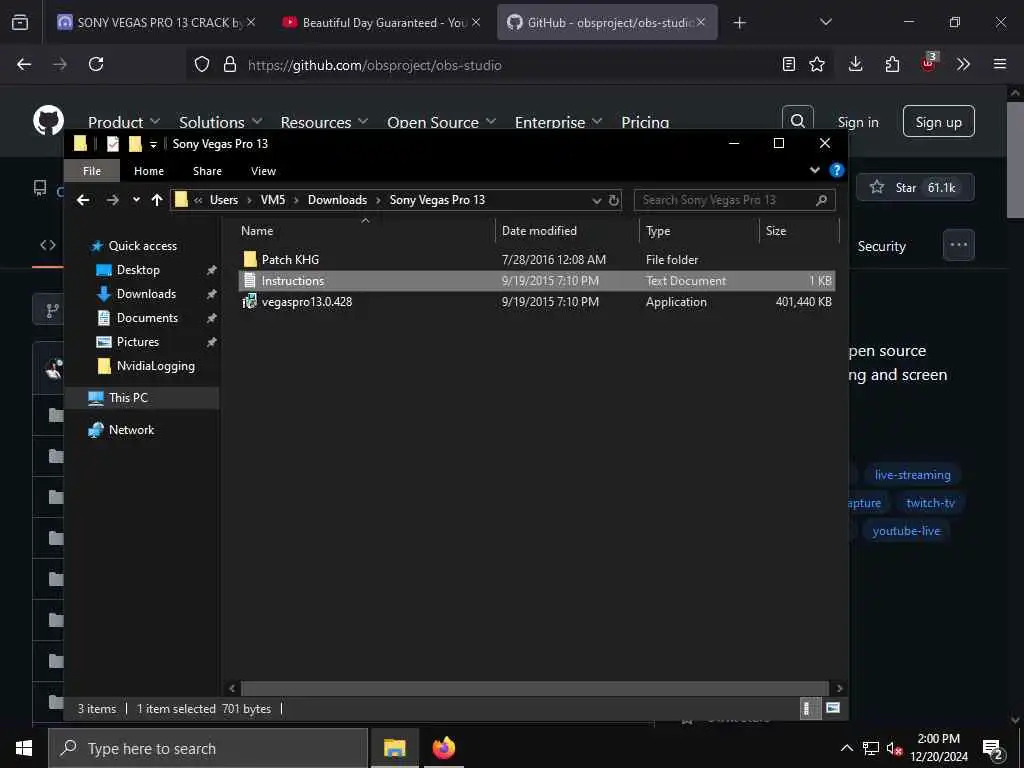Customize Quick Access Toolbar dropdown
This screenshot has height=768, width=1024.
153,144
